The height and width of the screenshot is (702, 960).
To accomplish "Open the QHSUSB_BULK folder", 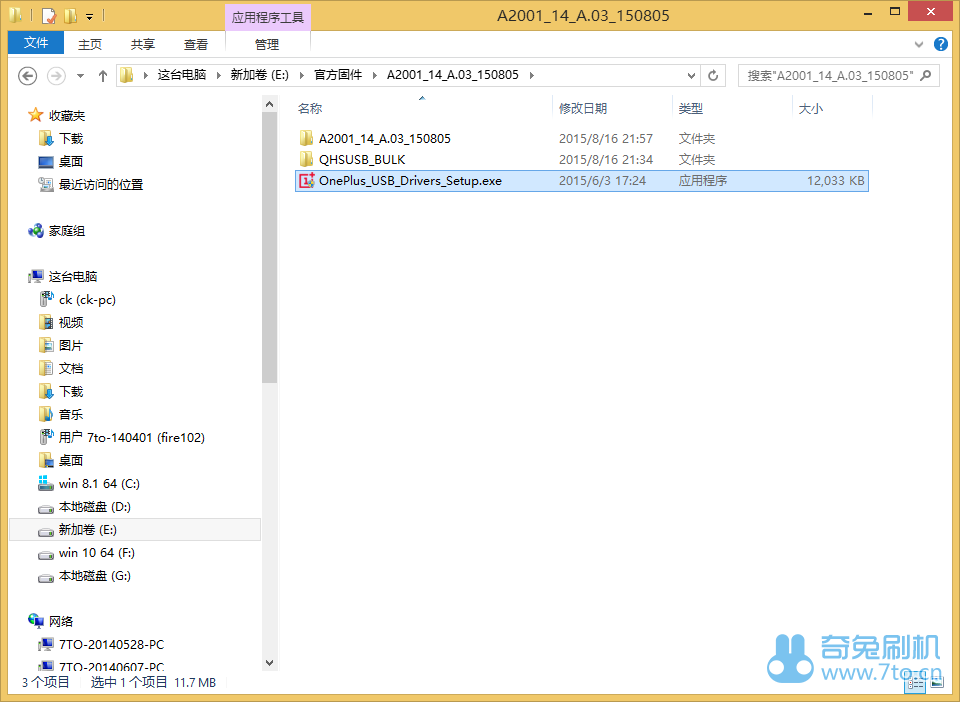I will coord(361,160).
